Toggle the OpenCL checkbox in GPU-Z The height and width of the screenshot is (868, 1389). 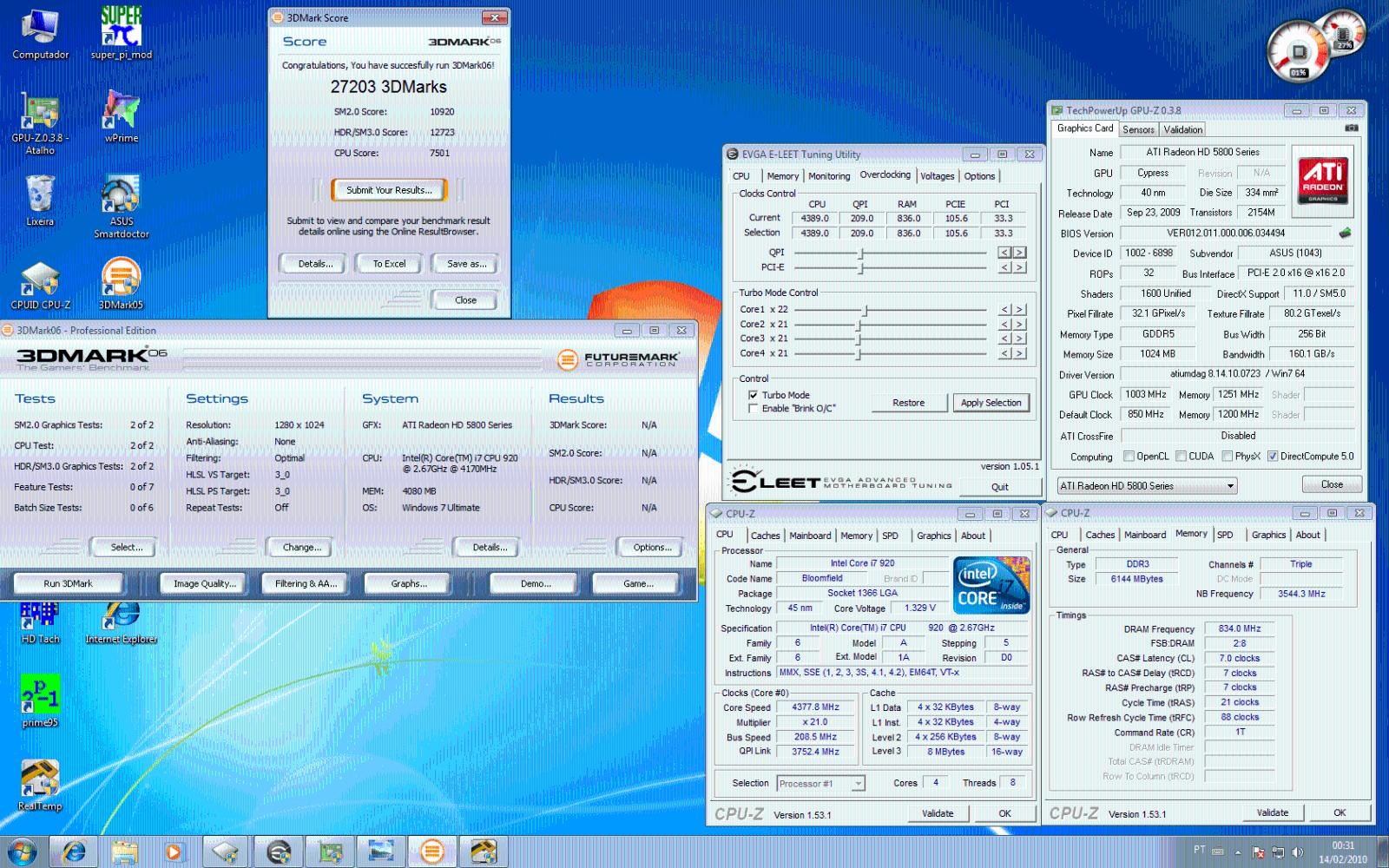(x=1129, y=457)
